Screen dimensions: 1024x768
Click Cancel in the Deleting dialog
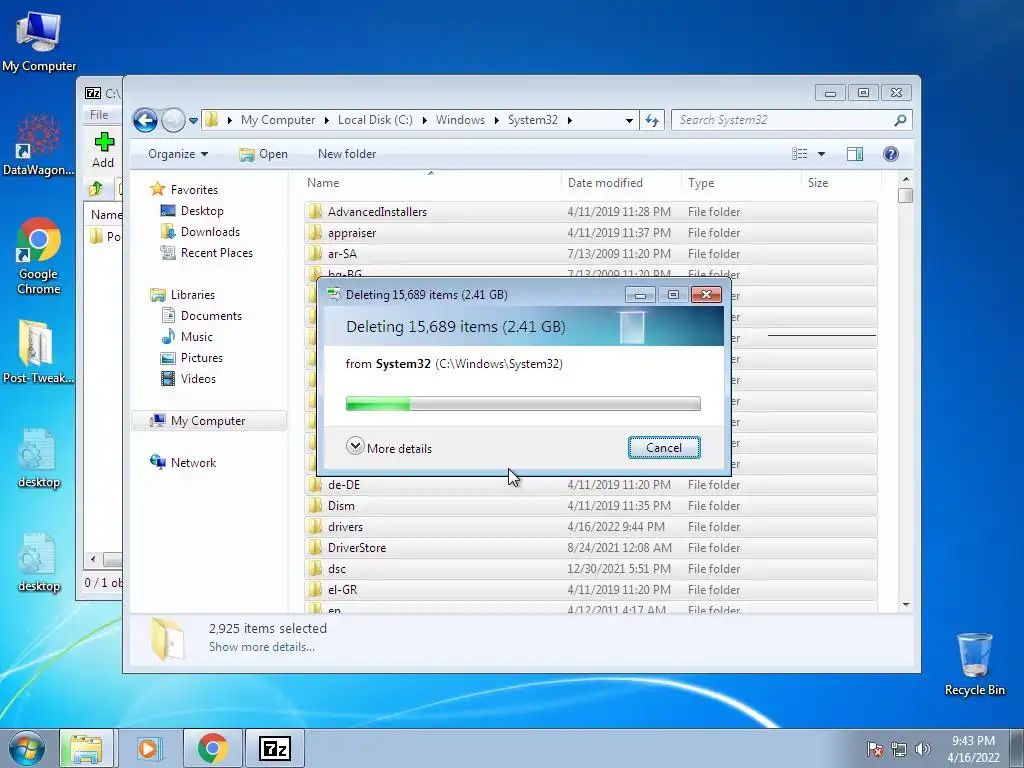[x=664, y=448]
